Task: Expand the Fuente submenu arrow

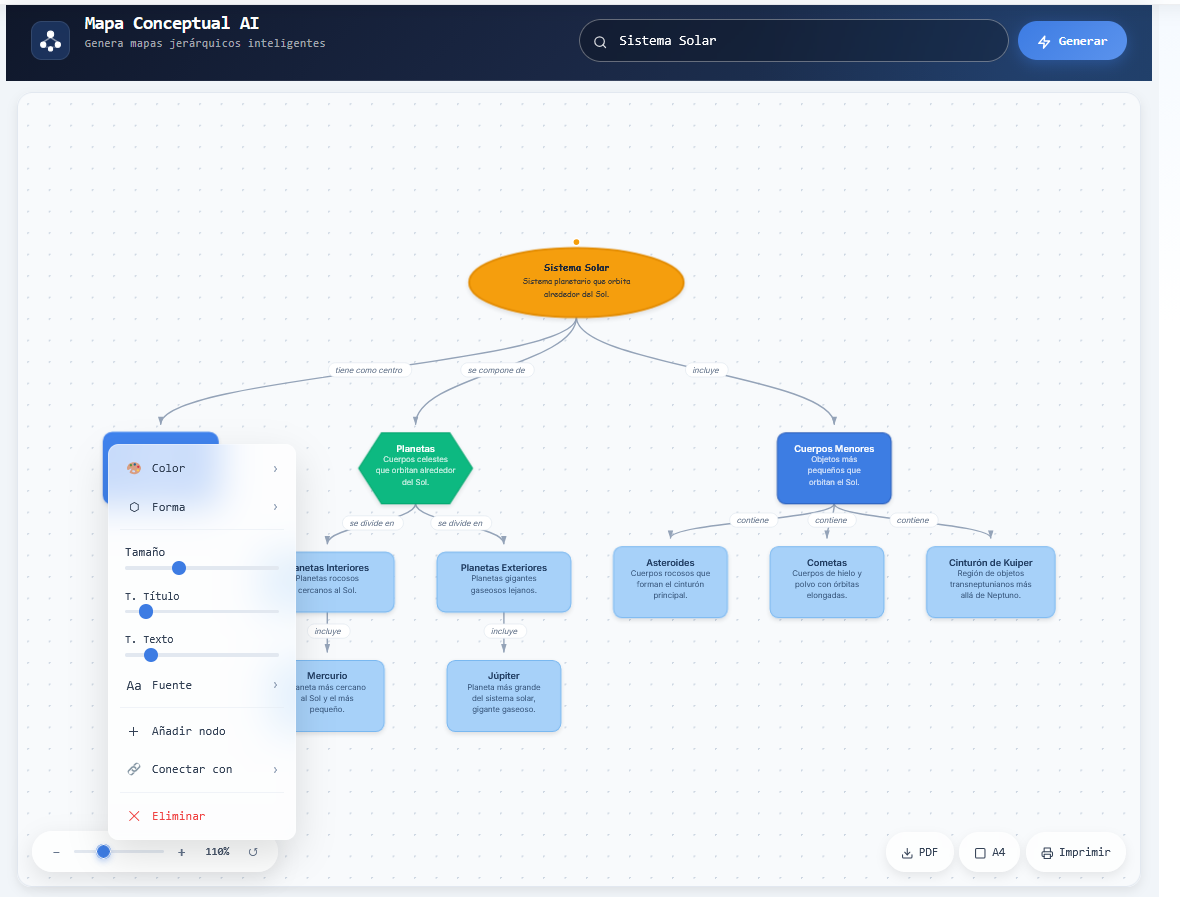Action: point(275,685)
